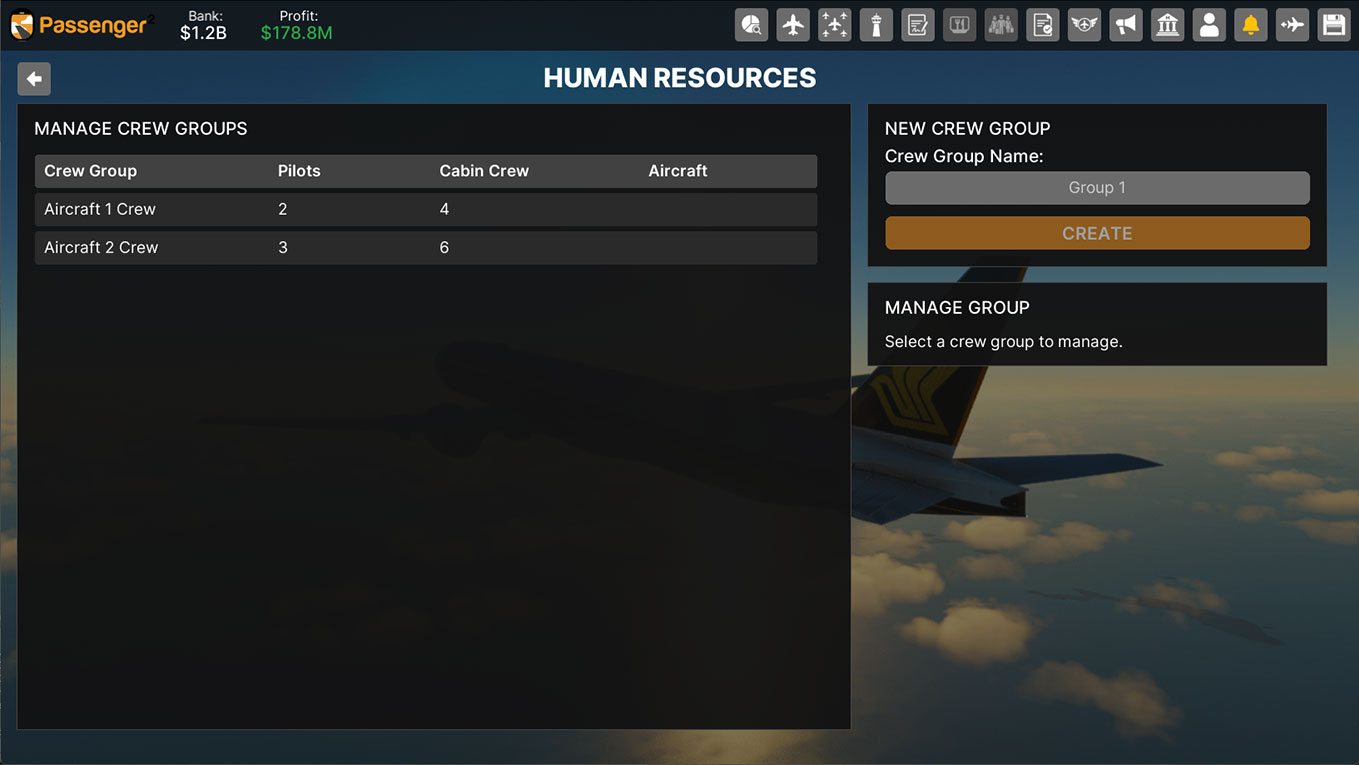The height and width of the screenshot is (765, 1359).
Task: Click the document with checkmark icon
Action: (x=1042, y=25)
